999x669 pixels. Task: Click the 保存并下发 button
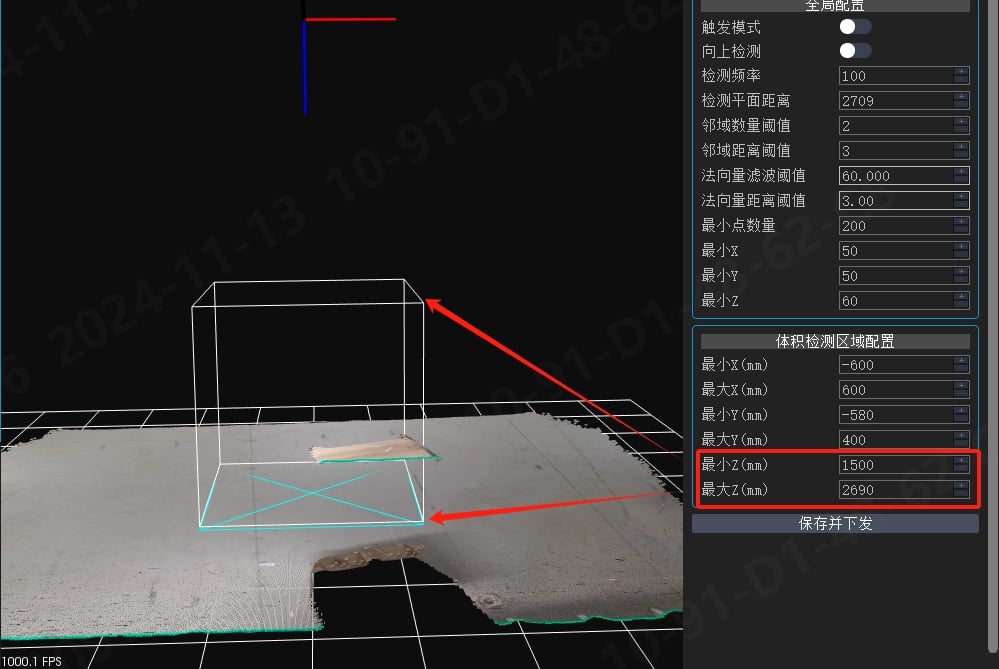click(835, 524)
